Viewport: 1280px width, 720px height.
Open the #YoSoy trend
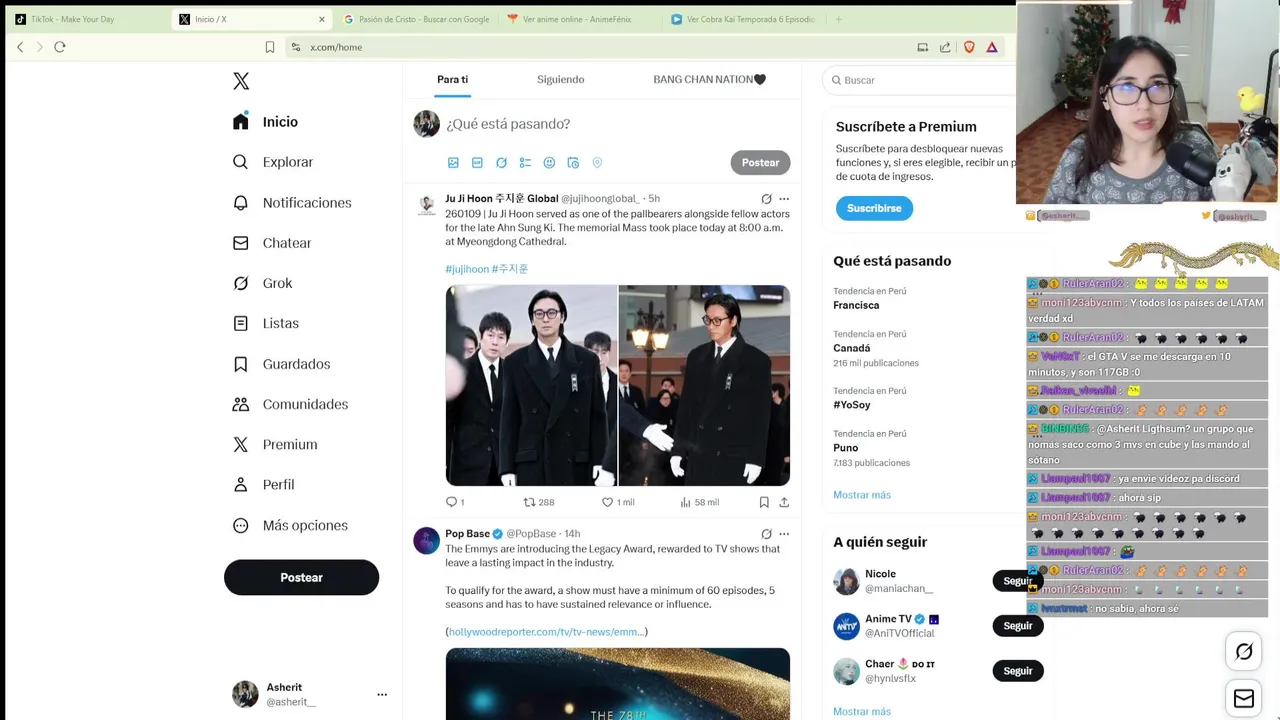(852, 405)
